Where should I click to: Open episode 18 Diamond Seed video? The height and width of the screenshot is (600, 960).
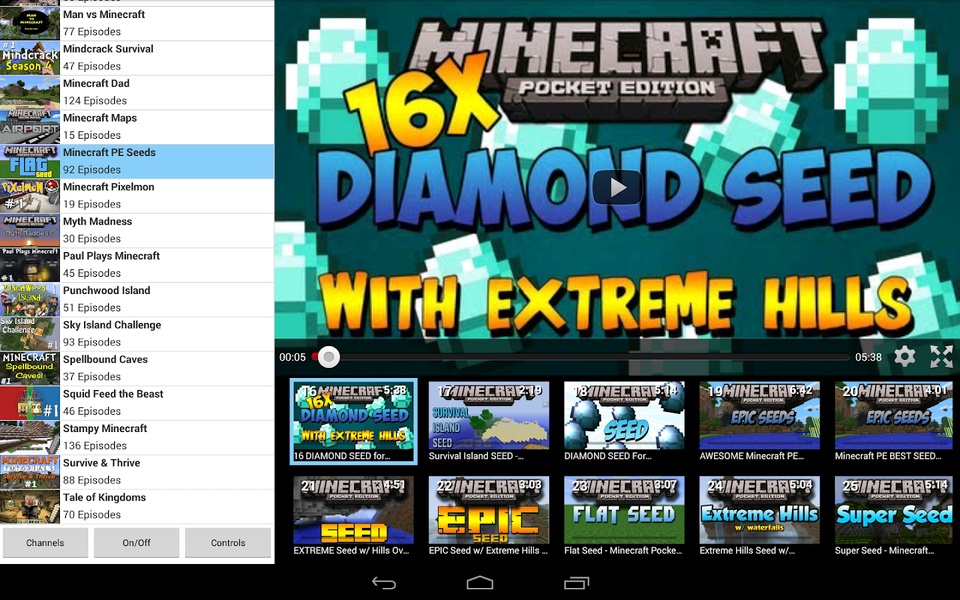[624, 421]
